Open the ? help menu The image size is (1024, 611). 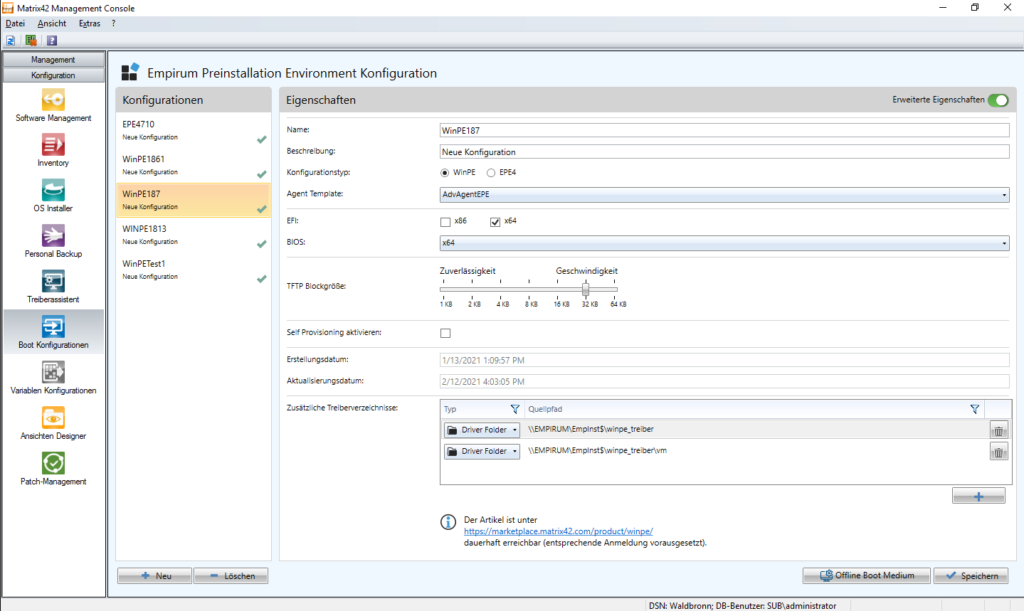(113, 24)
